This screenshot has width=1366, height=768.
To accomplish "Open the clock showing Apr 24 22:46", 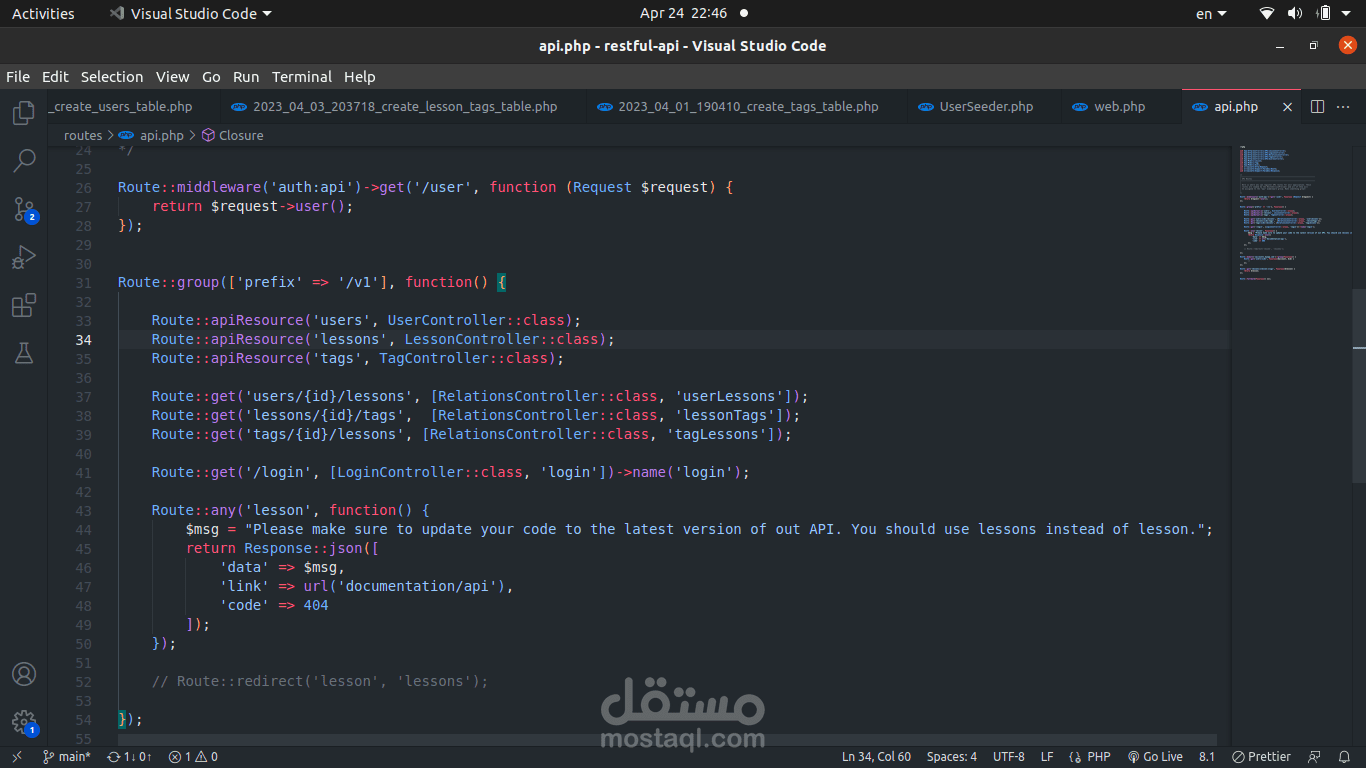I will [x=683, y=14].
